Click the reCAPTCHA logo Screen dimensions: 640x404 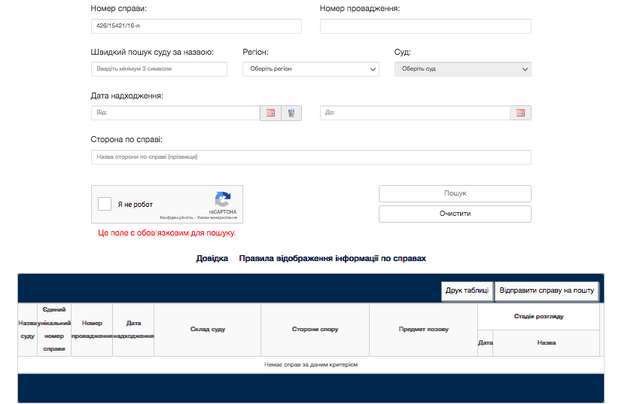coord(223,199)
